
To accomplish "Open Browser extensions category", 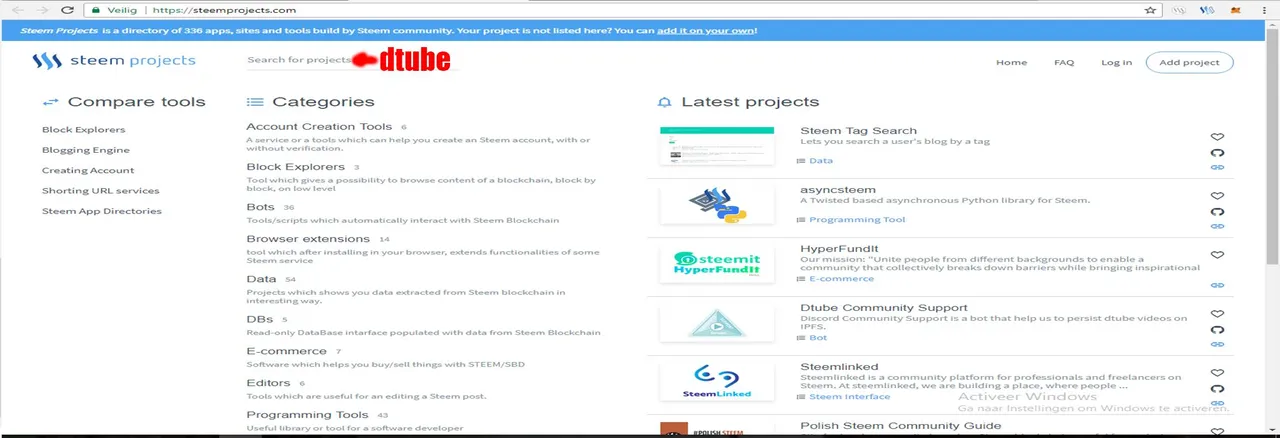I will pos(308,239).
